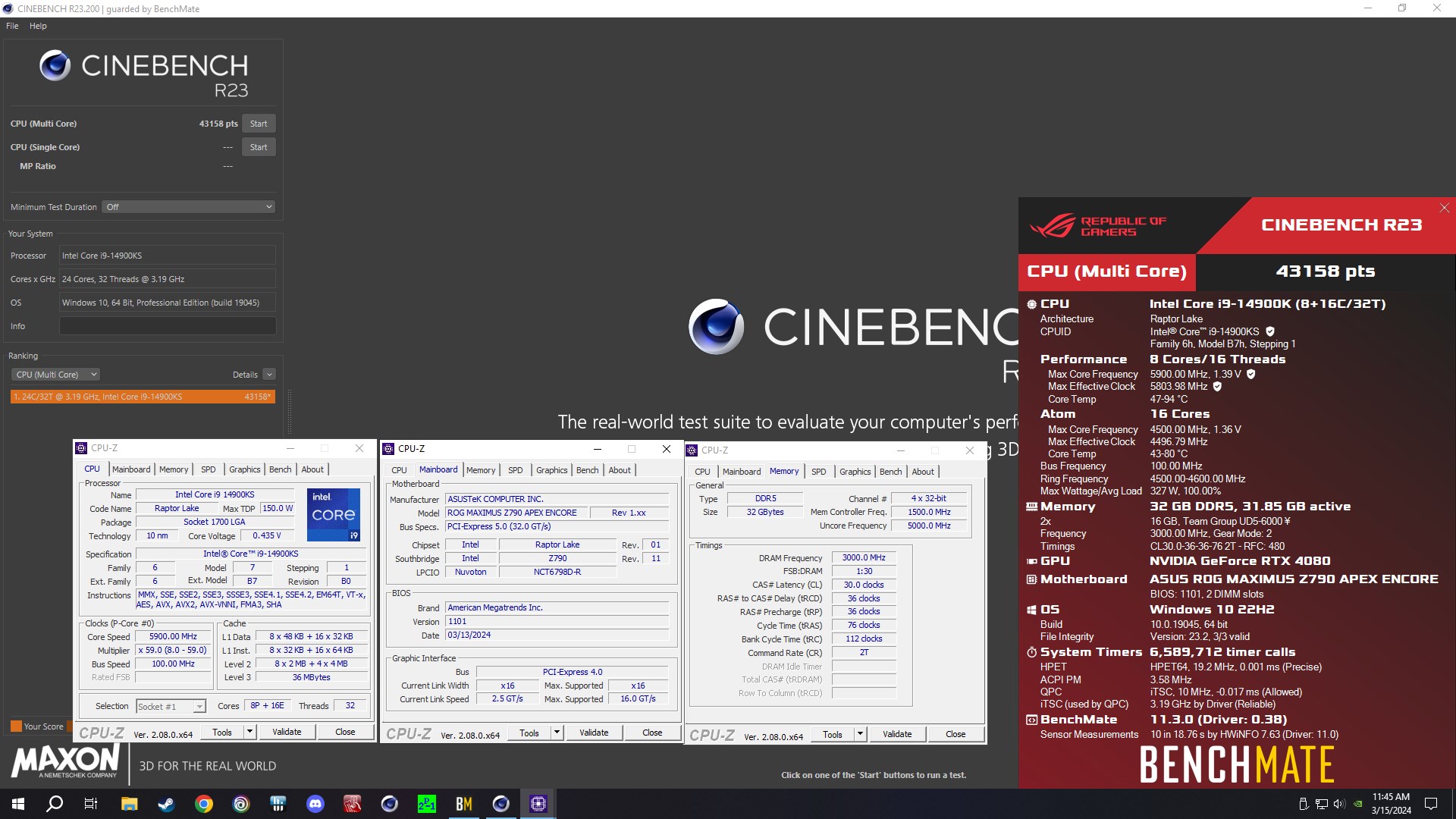Switch to the Mainboard tab in the left CPU-Z window
This screenshot has height=819, width=1456.
coord(131,469)
